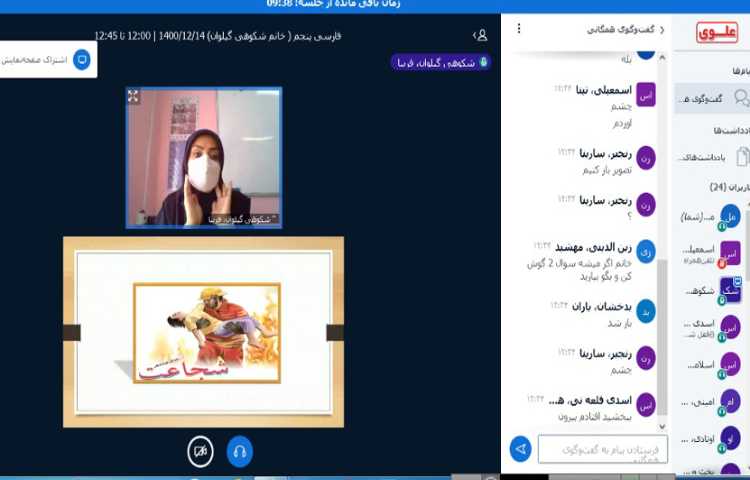Select user اسمعیلی in user list
Viewport: 750px width, 480px height.
pos(712,253)
